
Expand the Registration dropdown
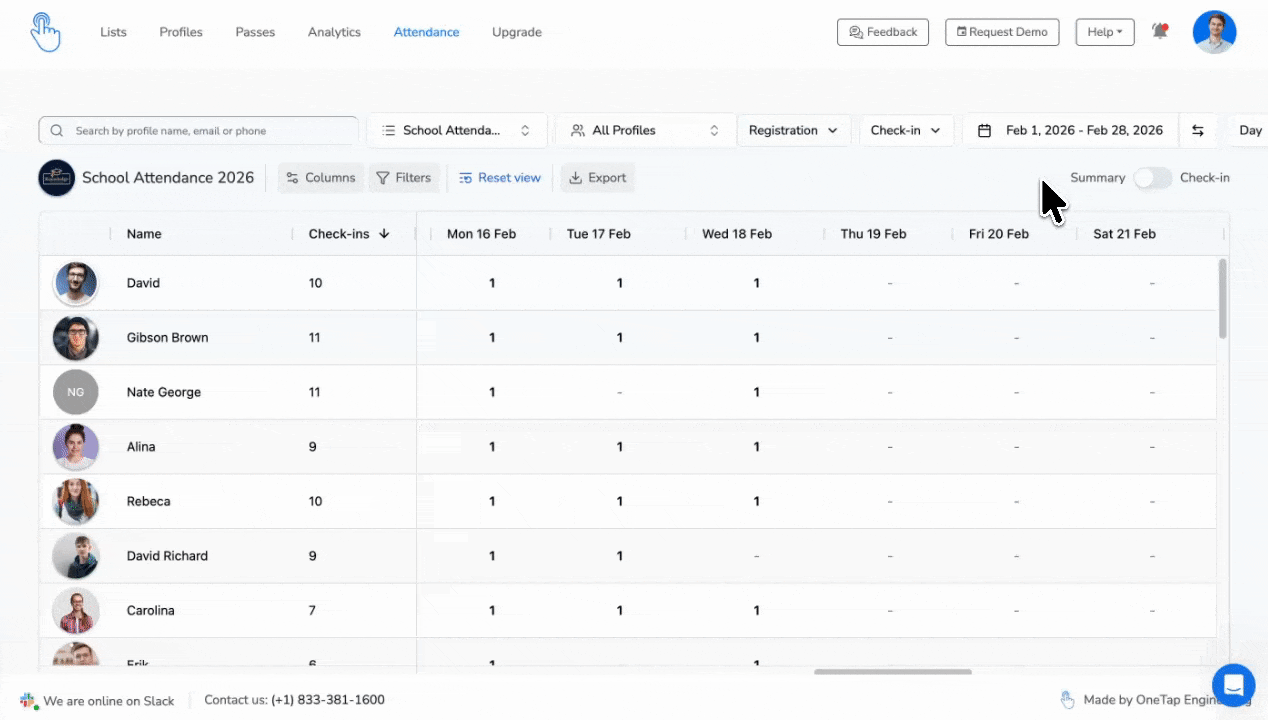793,131
